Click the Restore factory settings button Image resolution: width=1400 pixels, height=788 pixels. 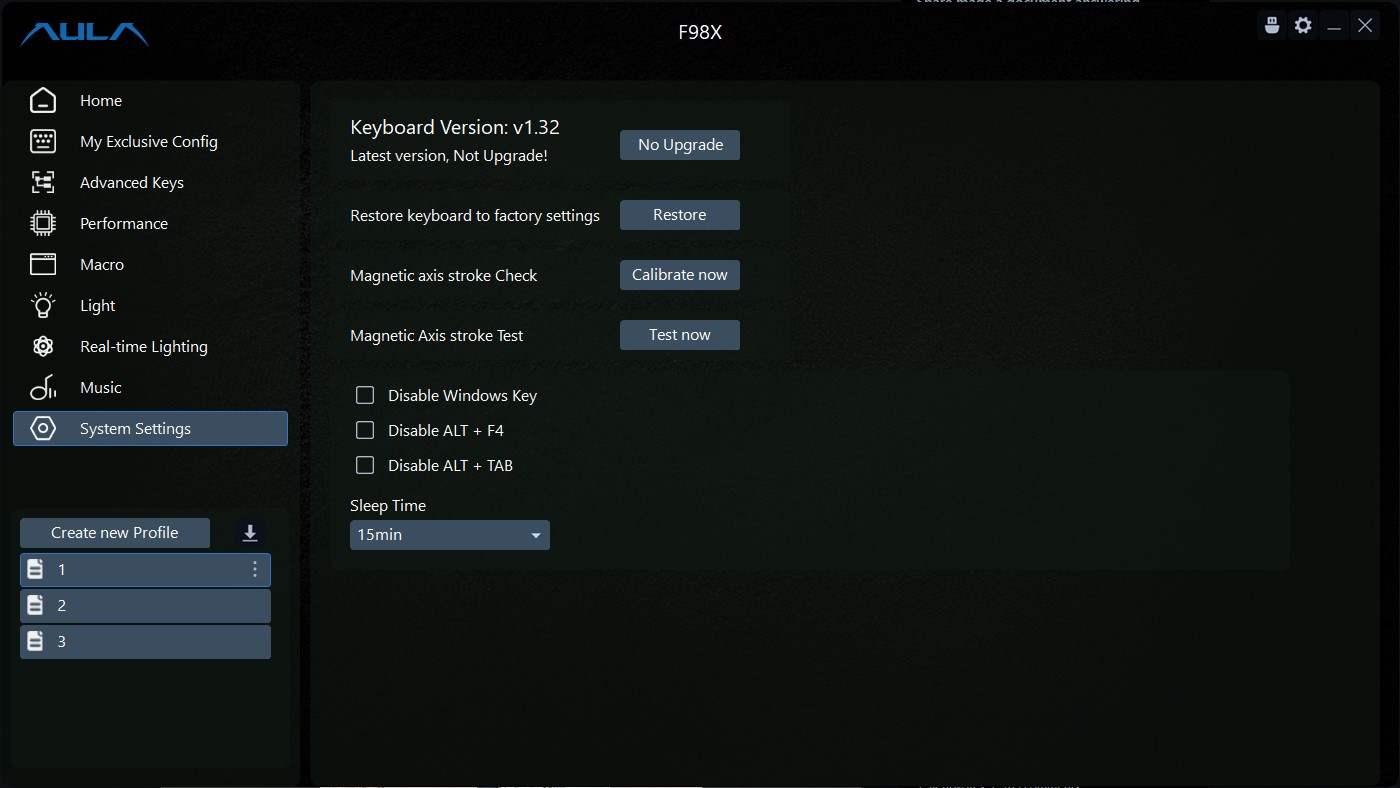click(x=680, y=215)
